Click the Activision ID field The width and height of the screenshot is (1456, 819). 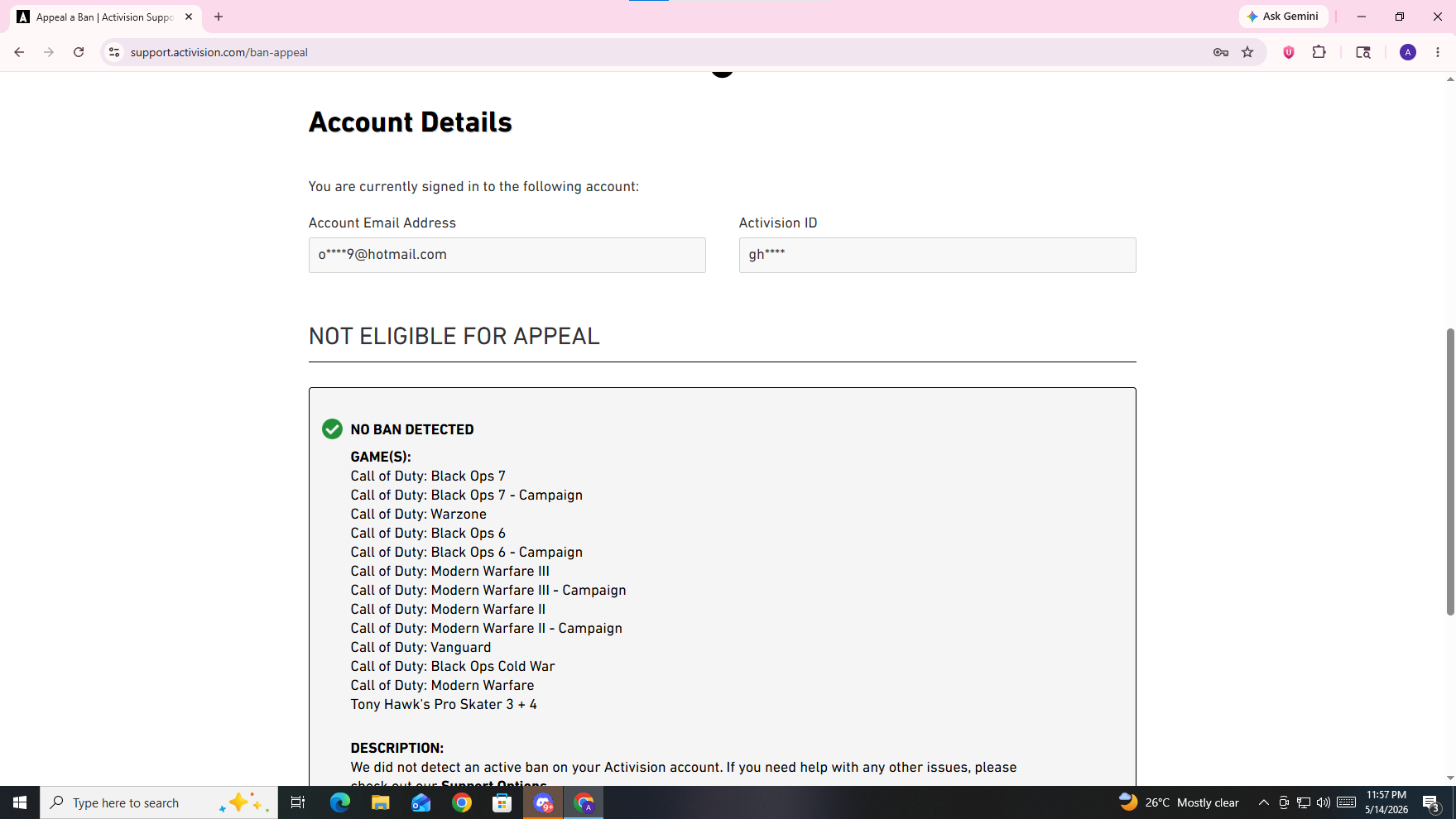click(x=937, y=255)
